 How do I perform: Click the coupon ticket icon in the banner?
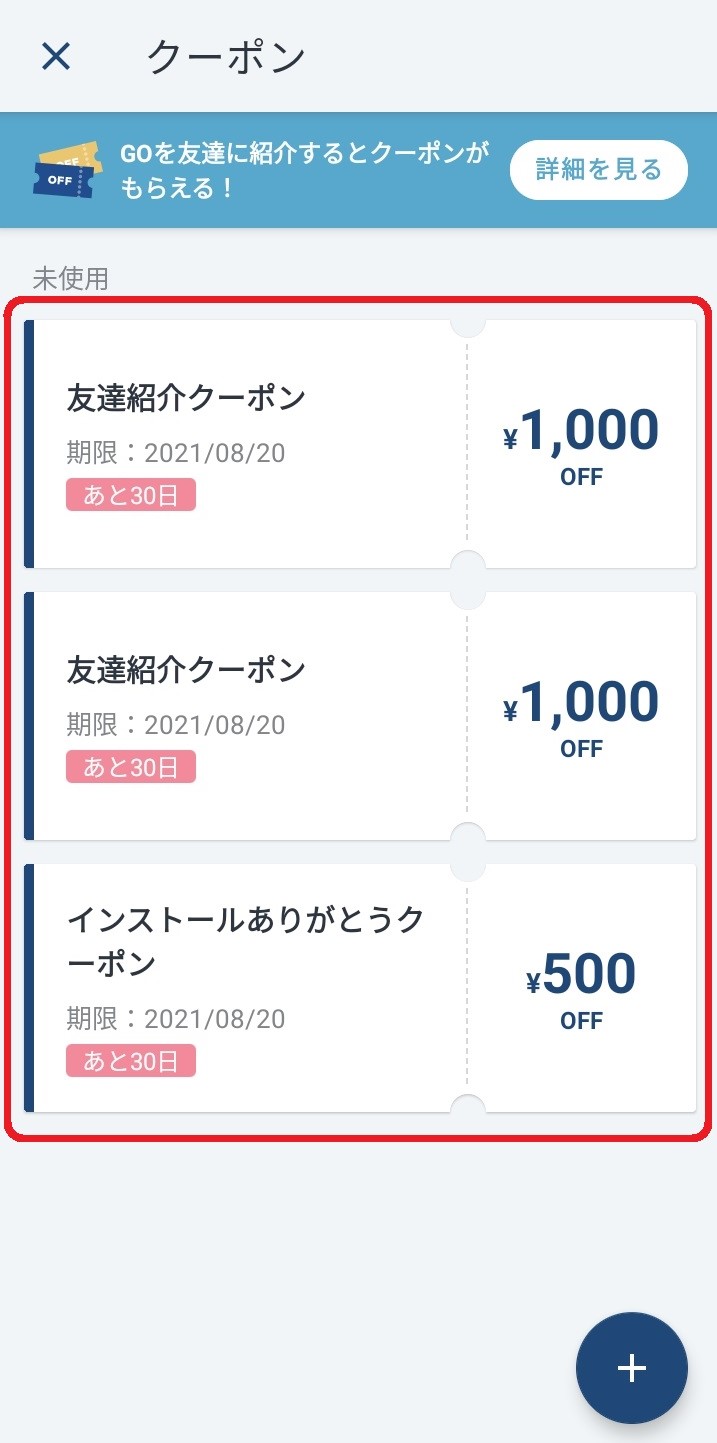click(x=68, y=170)
